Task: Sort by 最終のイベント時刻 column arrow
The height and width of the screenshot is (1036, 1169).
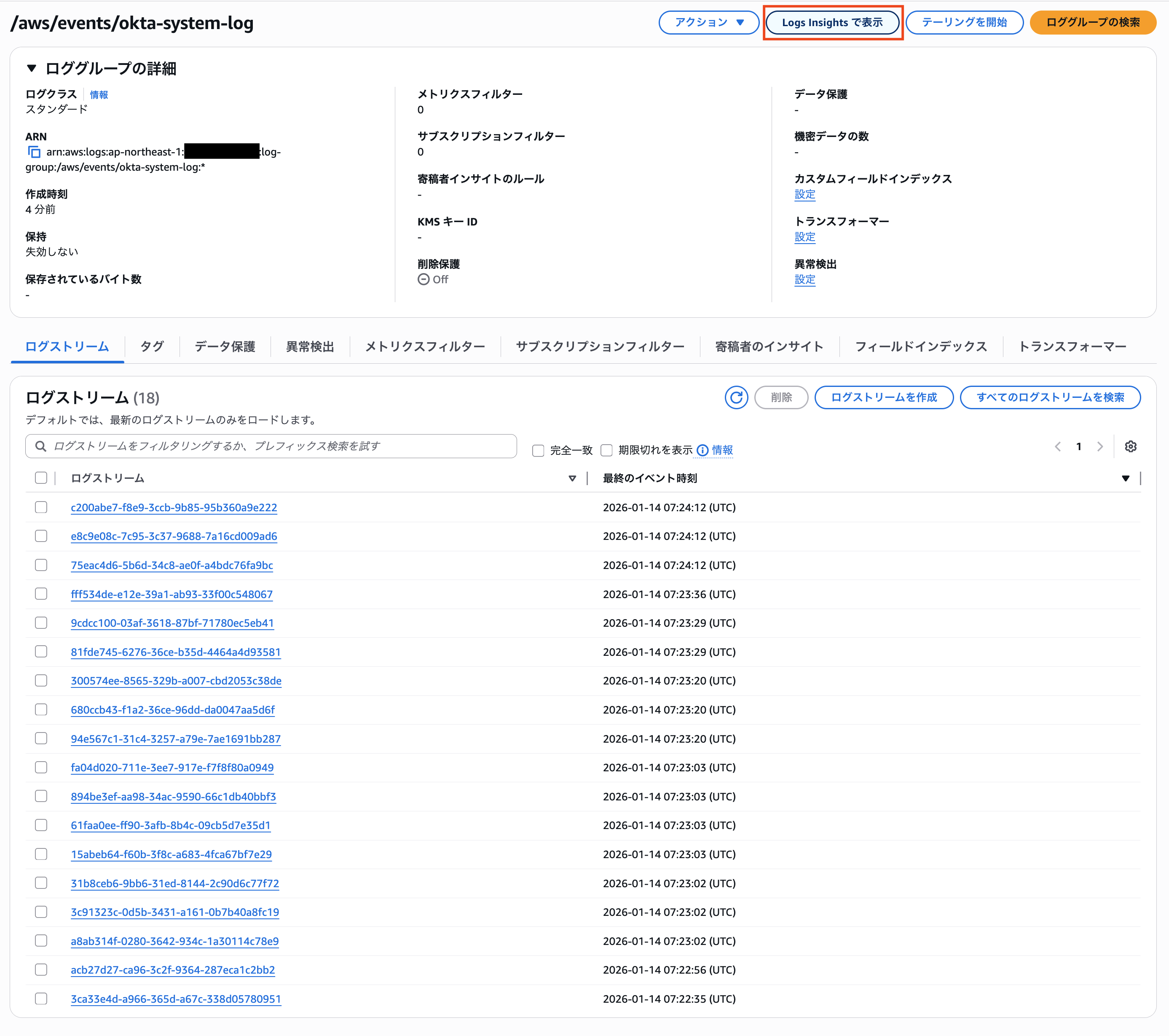Action: pos(1125,478)
